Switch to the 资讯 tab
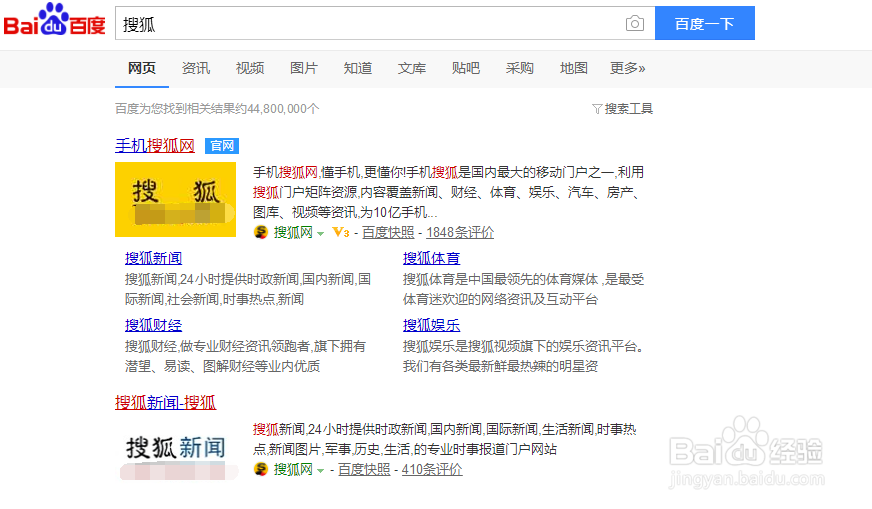 click(x=196, y=68)
